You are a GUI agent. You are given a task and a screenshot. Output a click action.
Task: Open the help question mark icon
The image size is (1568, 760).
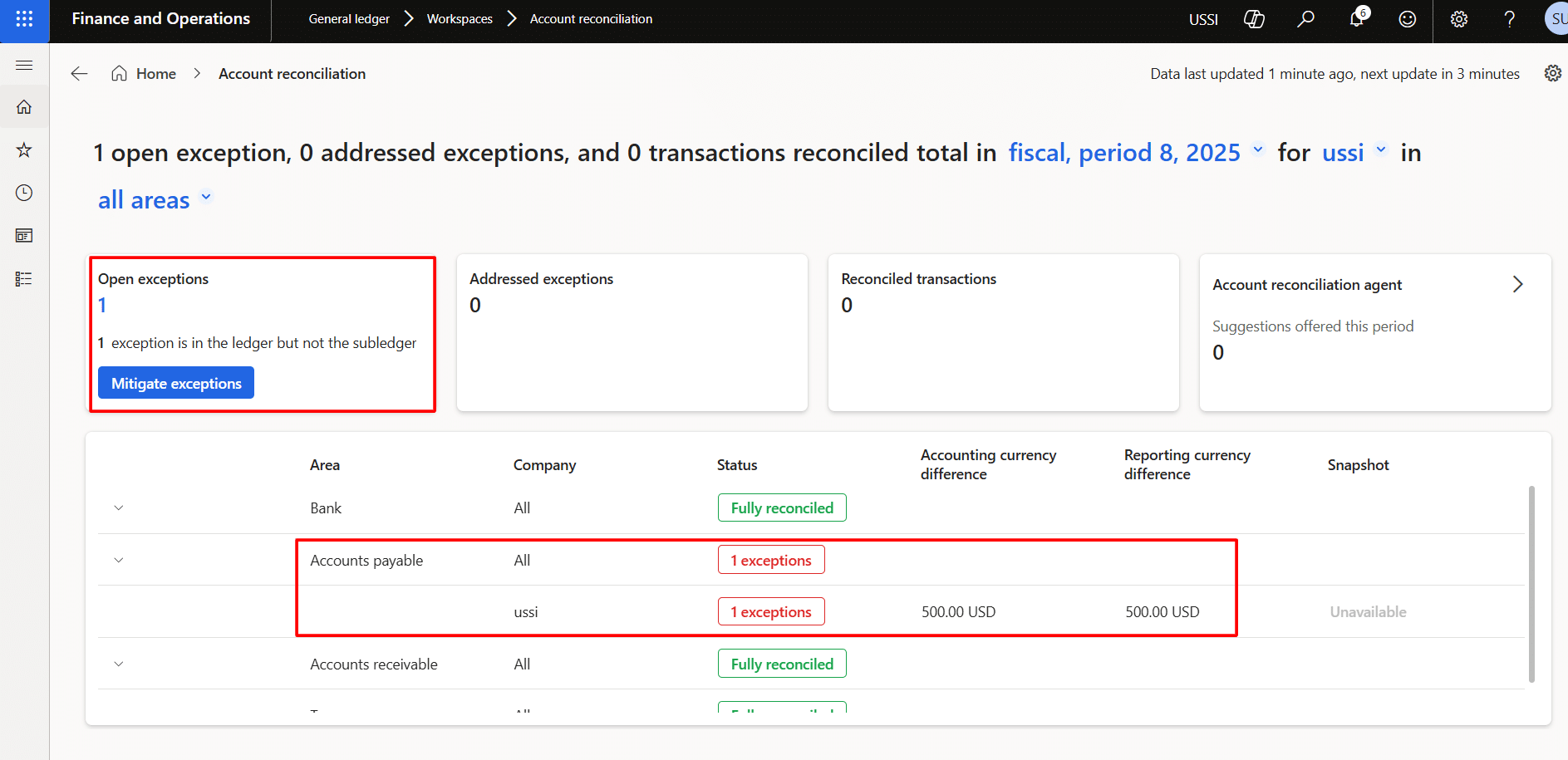click(1509, 19)
